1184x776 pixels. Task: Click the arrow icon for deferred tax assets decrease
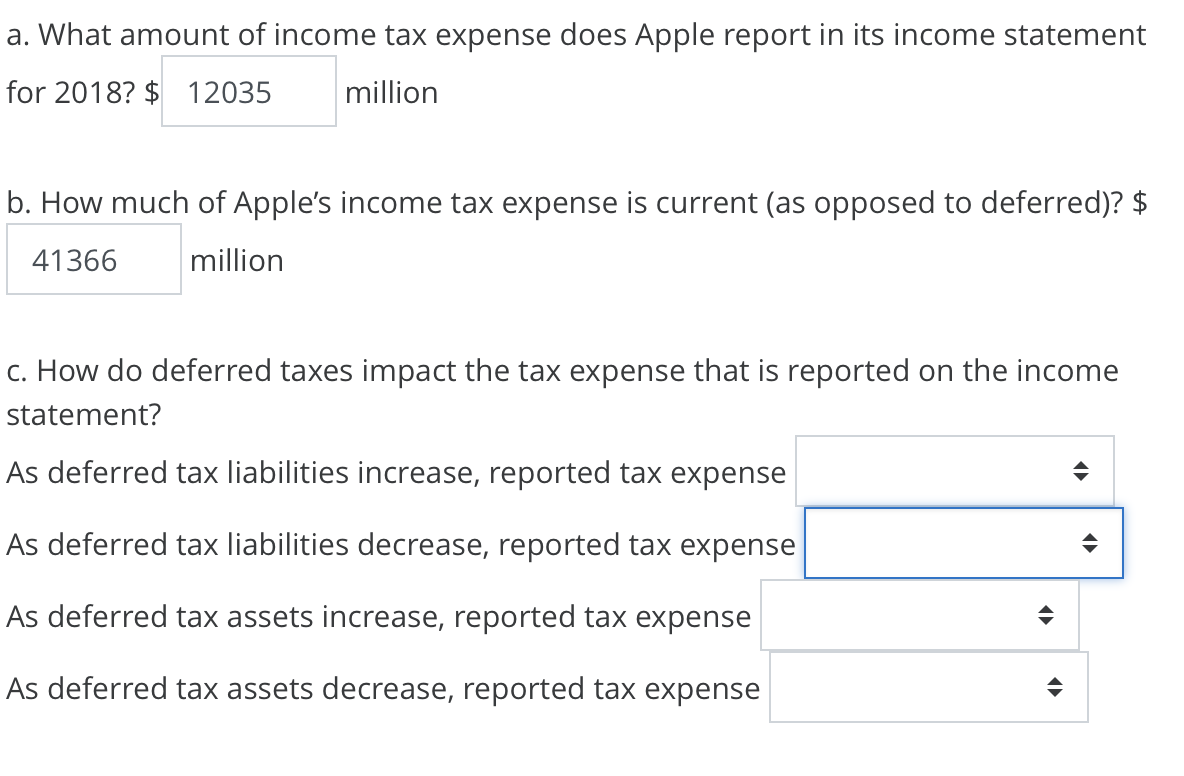point(1054,687)
